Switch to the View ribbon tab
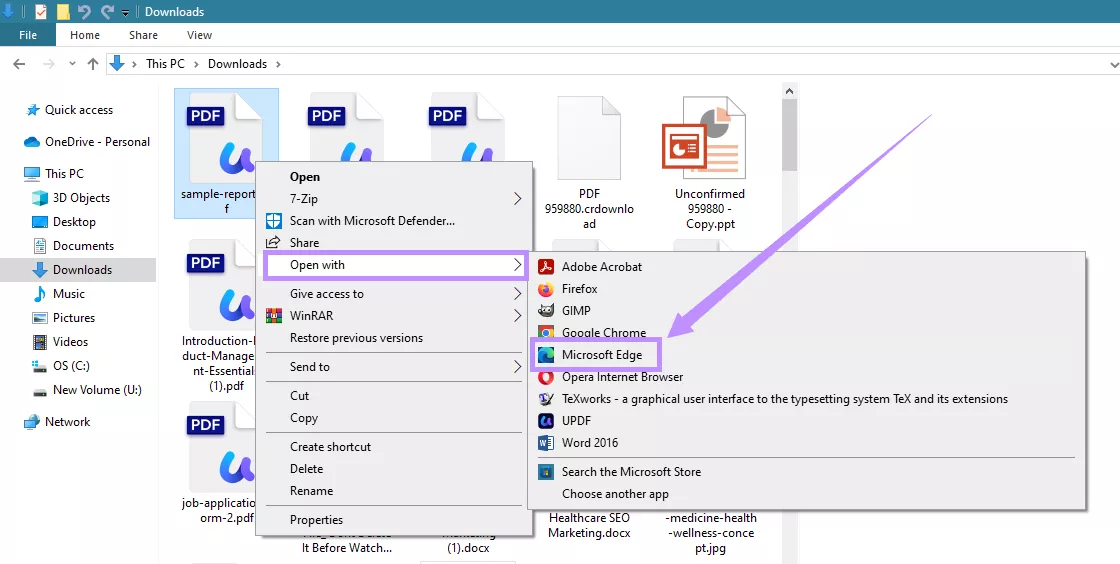The image size is (1120, 564). pyautogui.click(x=199, y=35)
